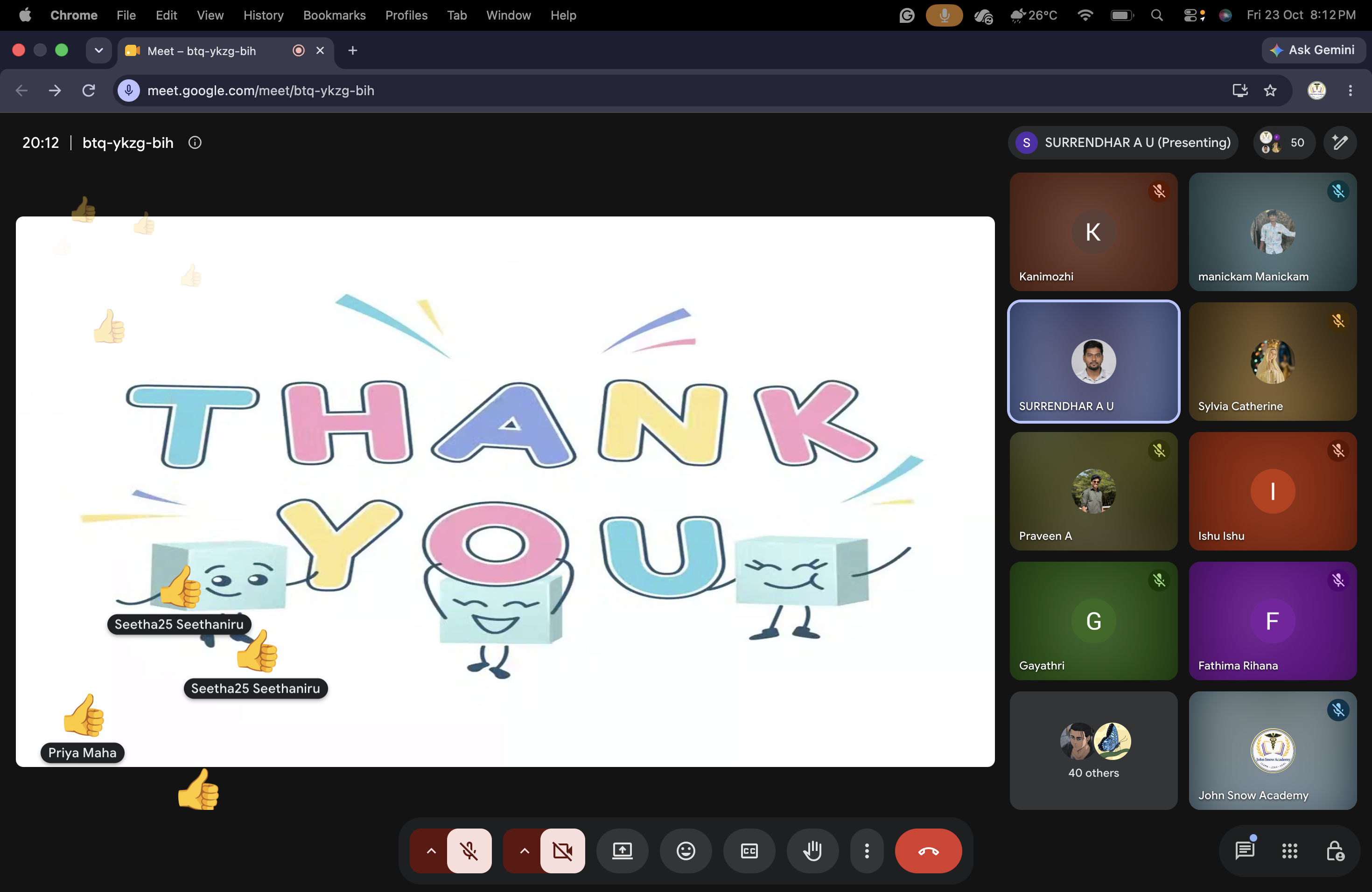The image size is (1372, 892).
Task: Open macOS Control Center
Action: pos(1193,15)
